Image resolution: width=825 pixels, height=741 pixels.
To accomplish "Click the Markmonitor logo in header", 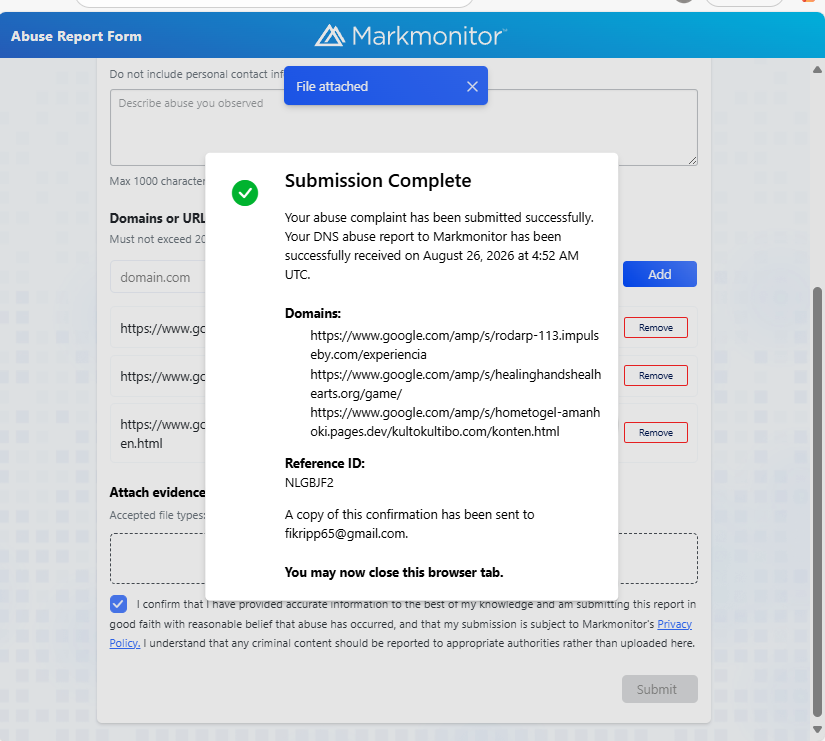I will [x=411, y=36].
